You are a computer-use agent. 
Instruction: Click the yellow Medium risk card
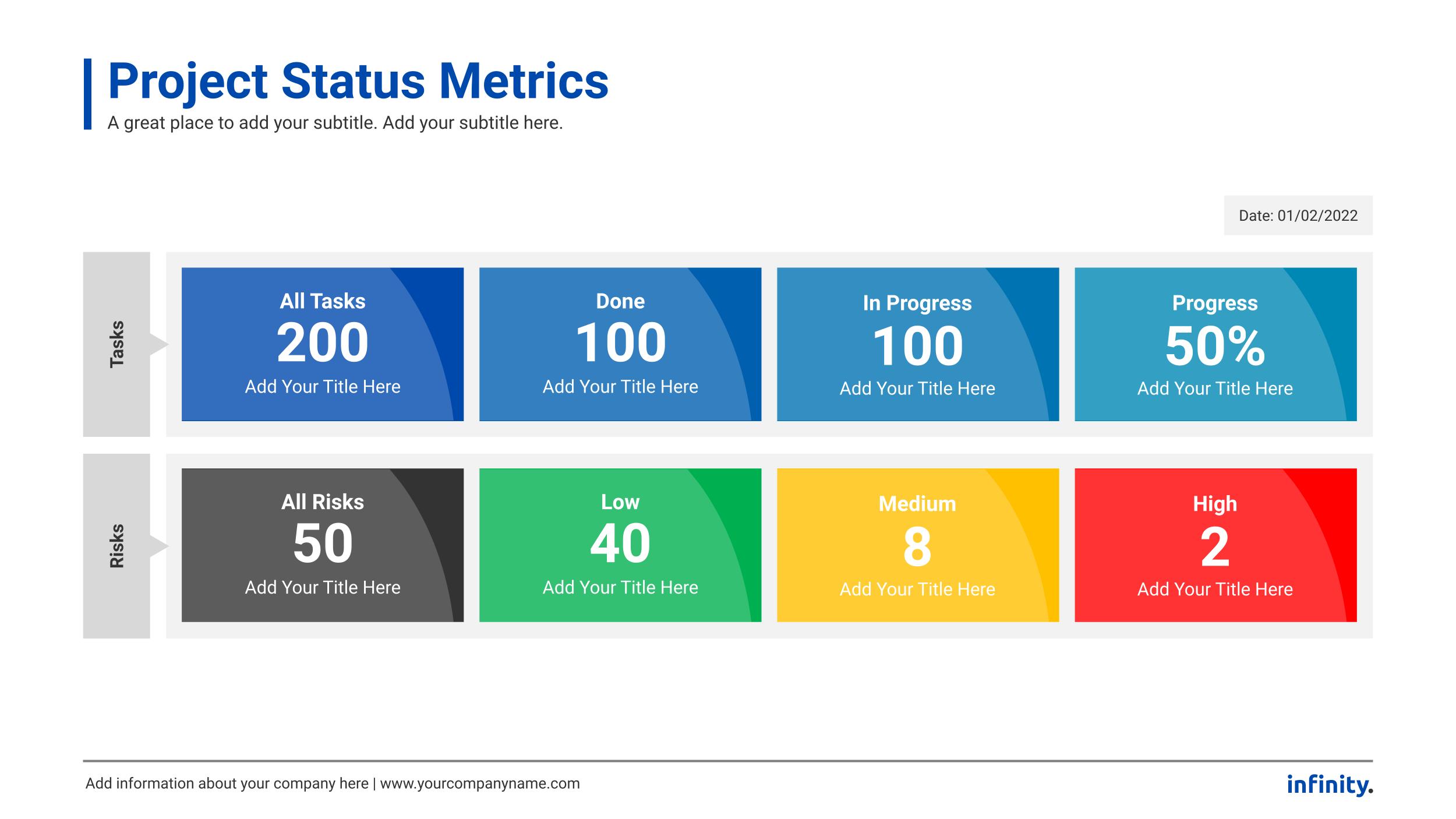[x=917, y=545]
